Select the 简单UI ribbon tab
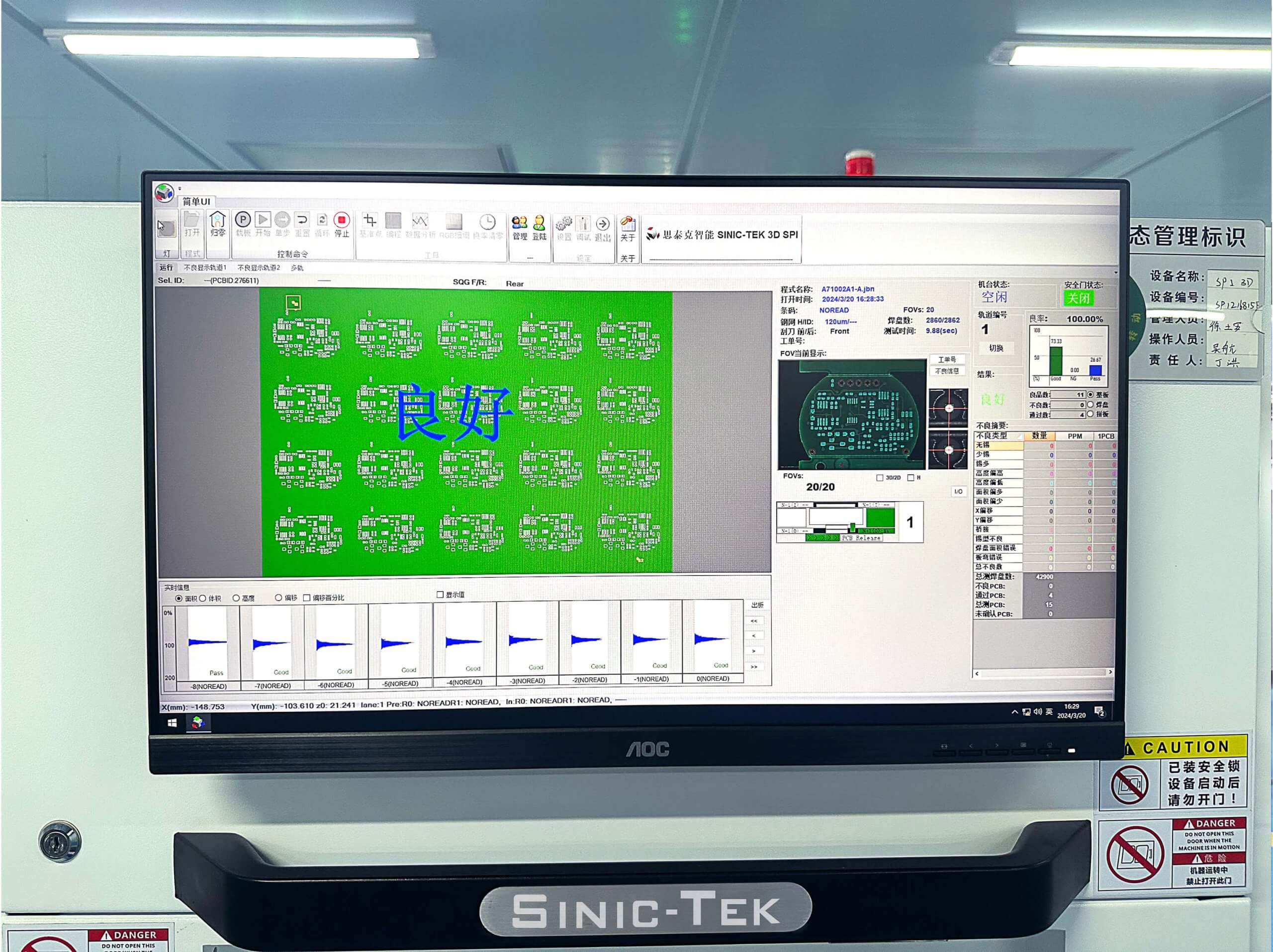Screen dimensions: 1273x952 (196, 201)
